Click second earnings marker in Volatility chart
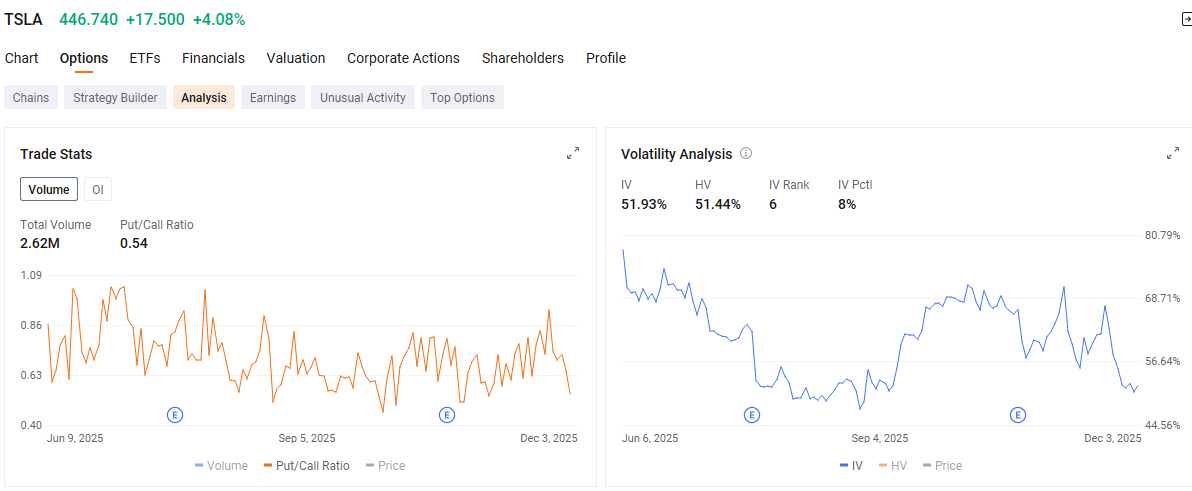This screenshot has width=1192, height=491. 1017,414
